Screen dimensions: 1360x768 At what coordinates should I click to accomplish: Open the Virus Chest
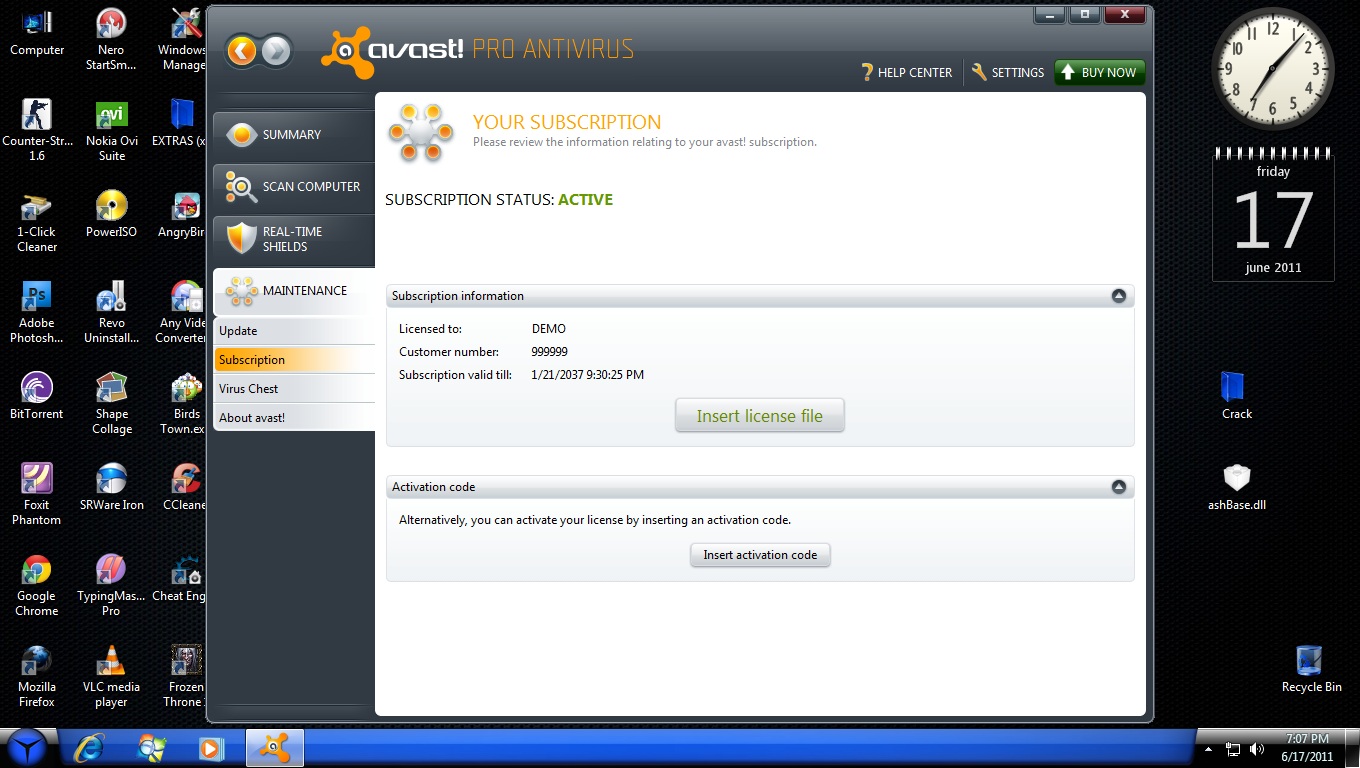(294, 389)
